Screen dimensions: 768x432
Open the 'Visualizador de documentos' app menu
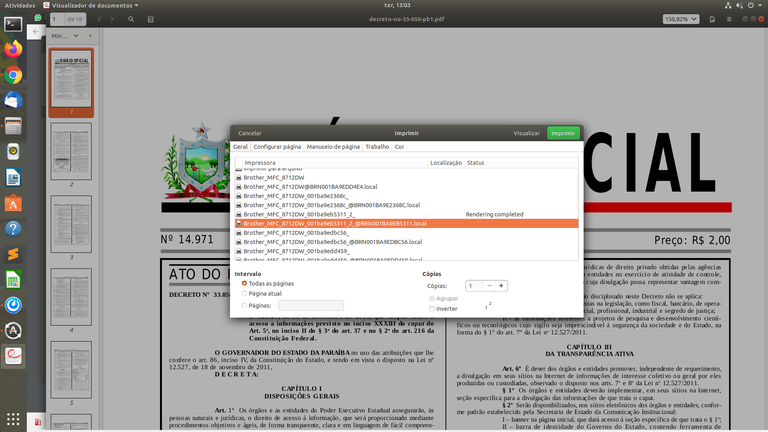pyautogui.click(x=91, y=5)
